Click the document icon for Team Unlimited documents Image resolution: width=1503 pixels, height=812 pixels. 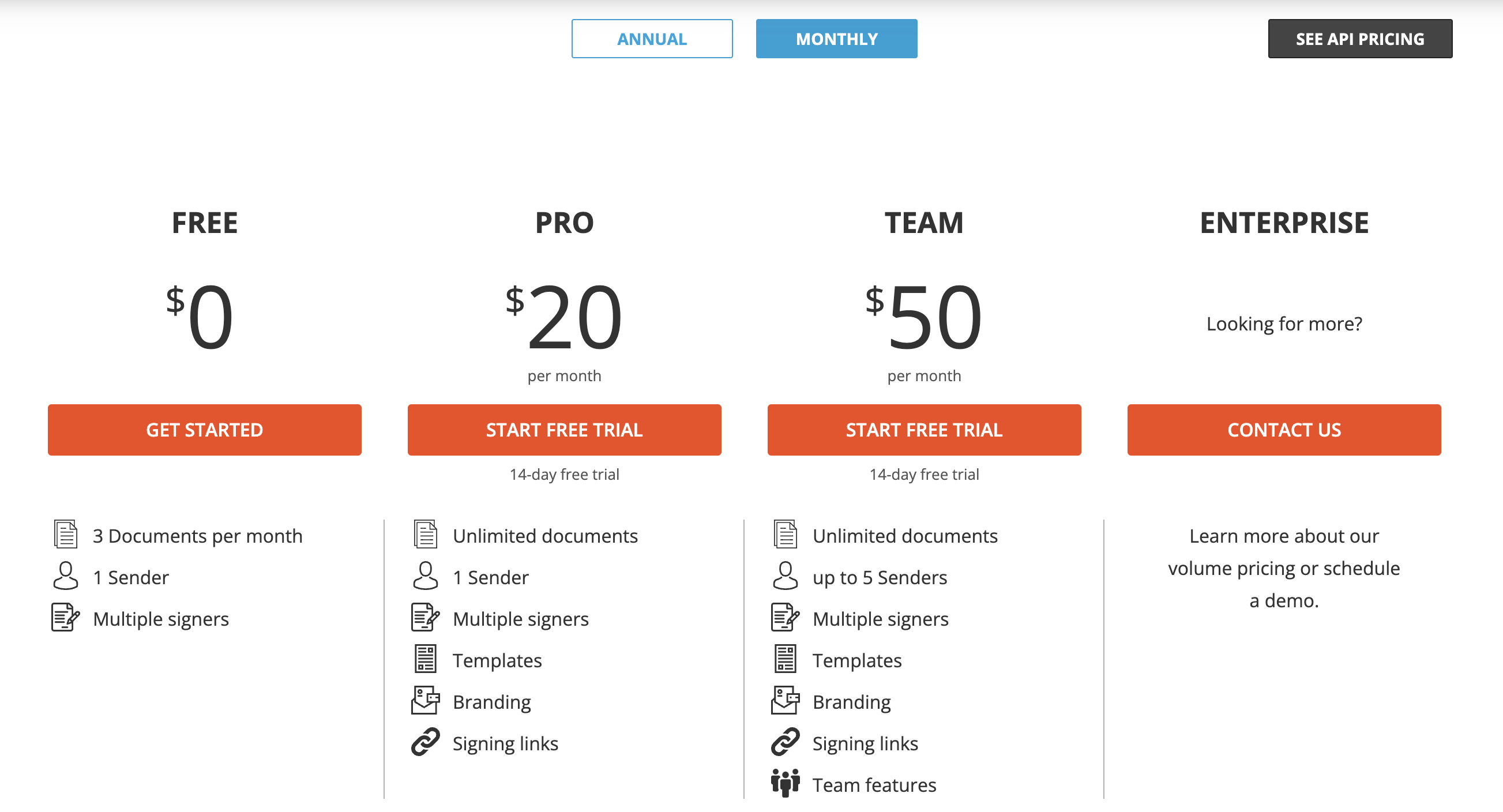pyautogui.click(x=786, y=534)
